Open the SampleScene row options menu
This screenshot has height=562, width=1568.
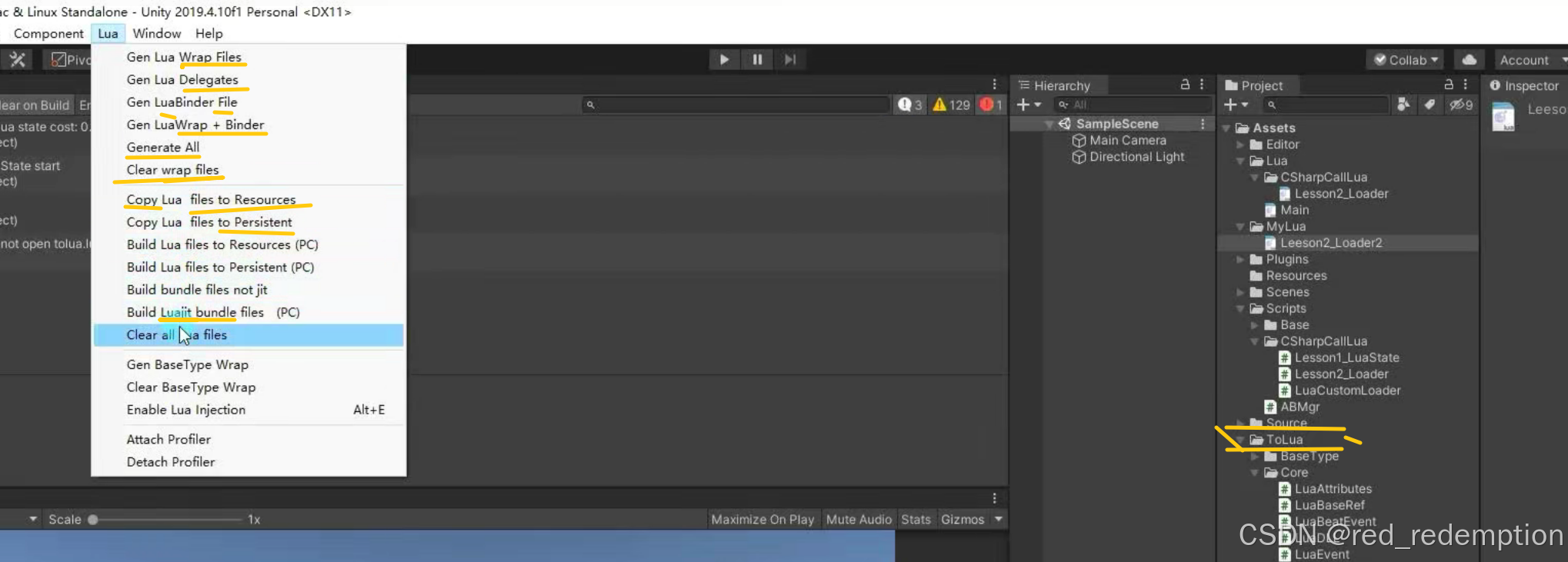[x=1203, y=124]
